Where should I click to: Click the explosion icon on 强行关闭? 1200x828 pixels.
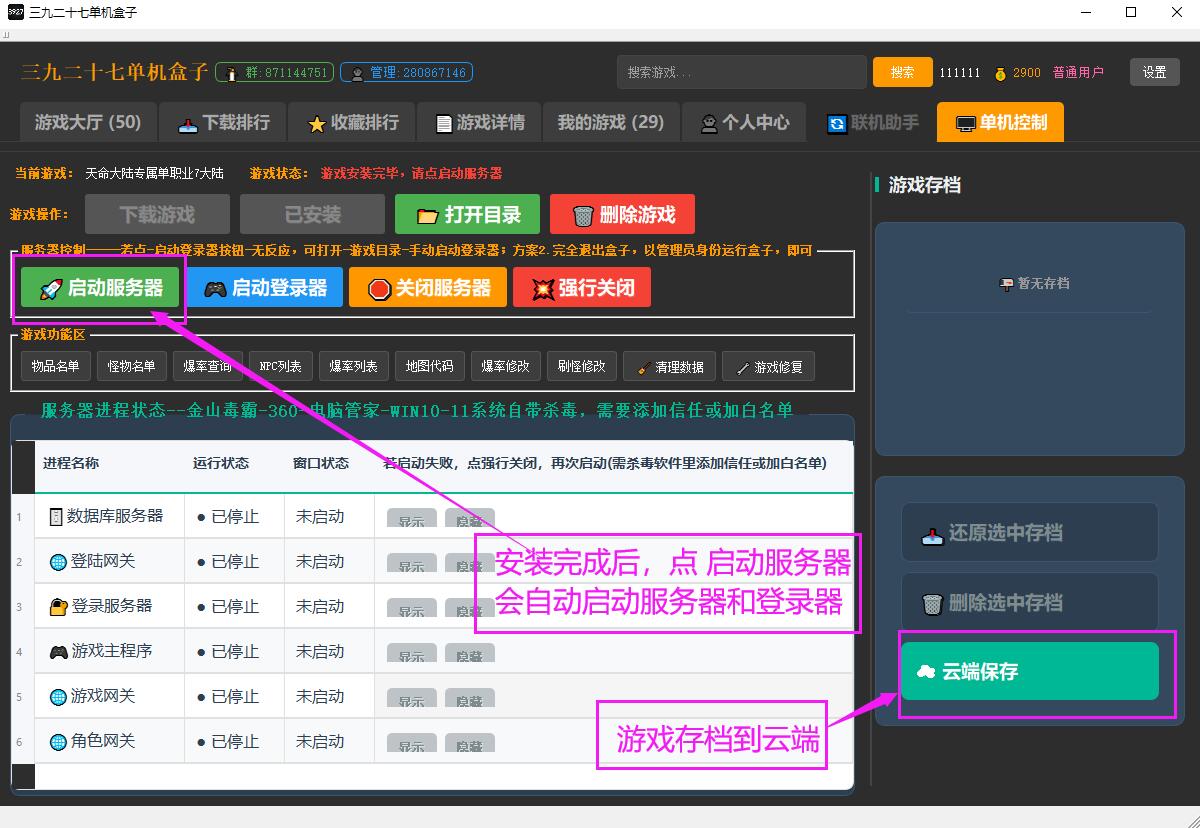(x=543, y=289)
